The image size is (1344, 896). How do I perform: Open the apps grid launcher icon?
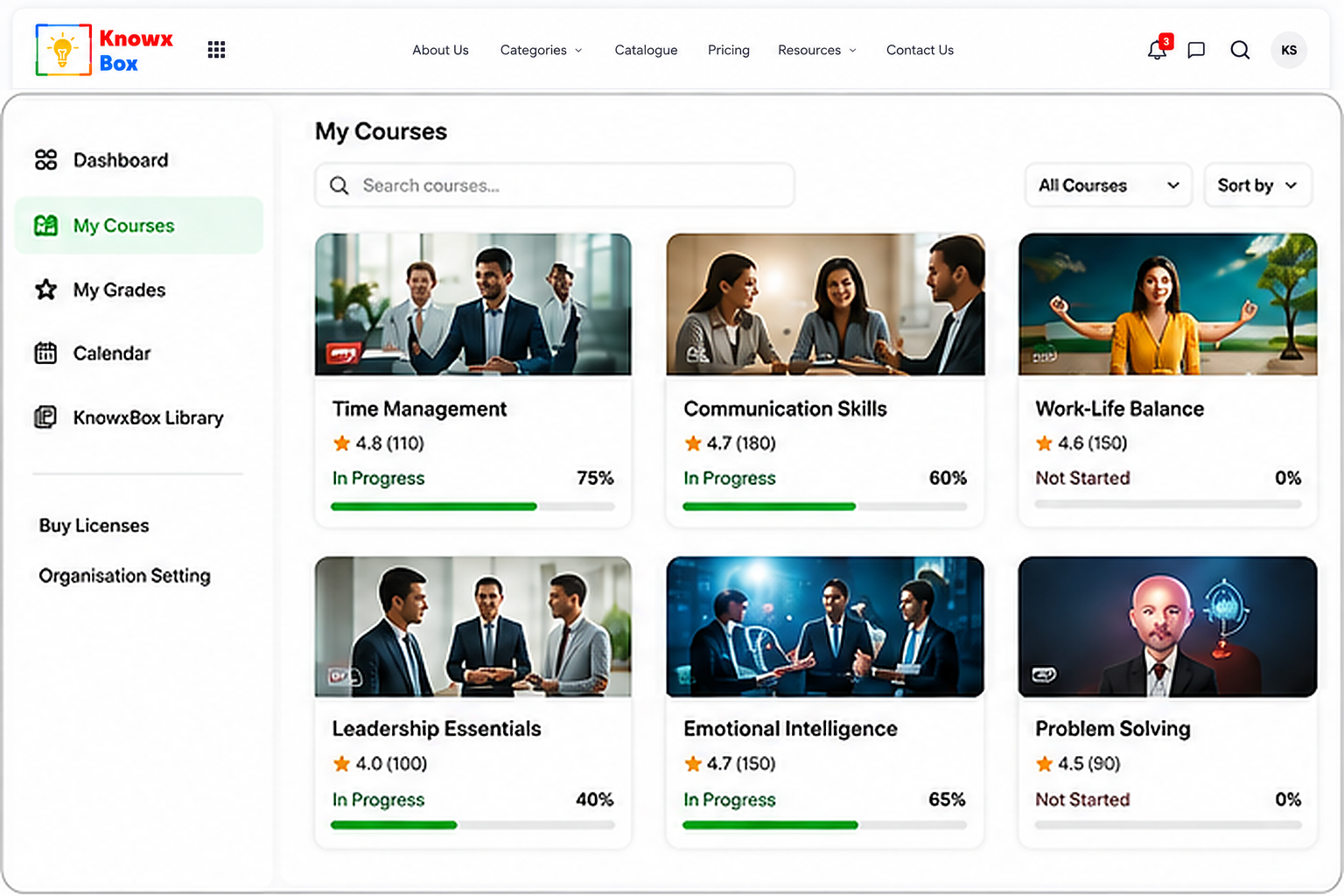(x=216, y=50)
